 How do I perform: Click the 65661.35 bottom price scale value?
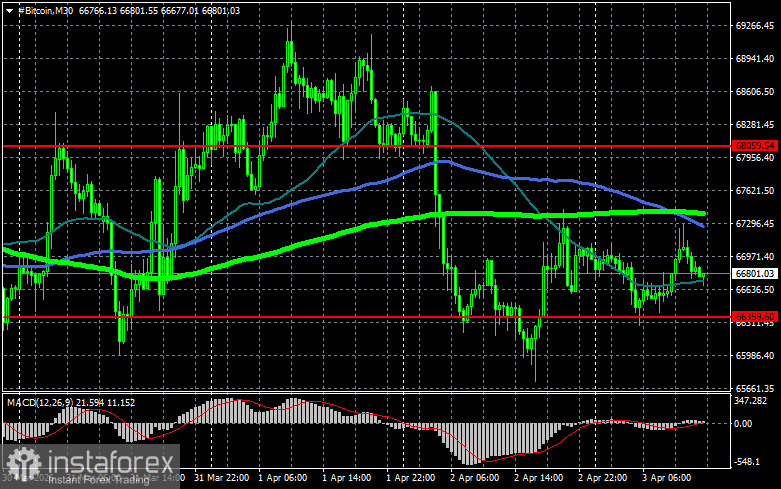click(755, 388)
